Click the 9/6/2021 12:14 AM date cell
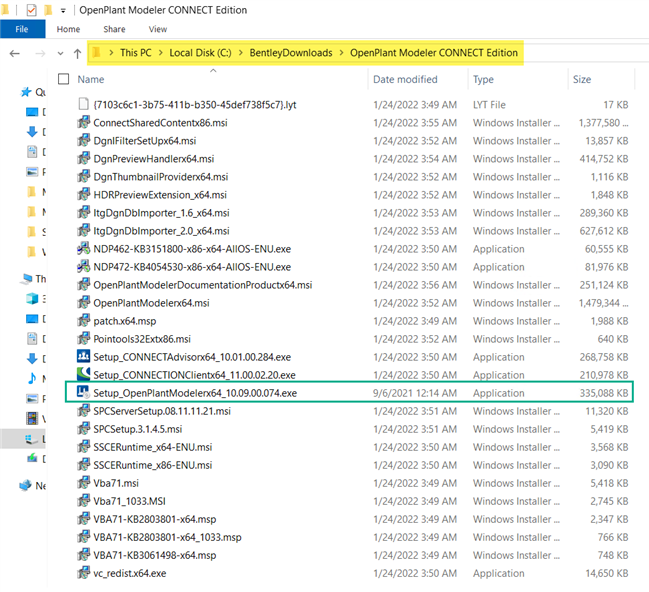This screenshot has width=649, height=592. click(415, 393)
